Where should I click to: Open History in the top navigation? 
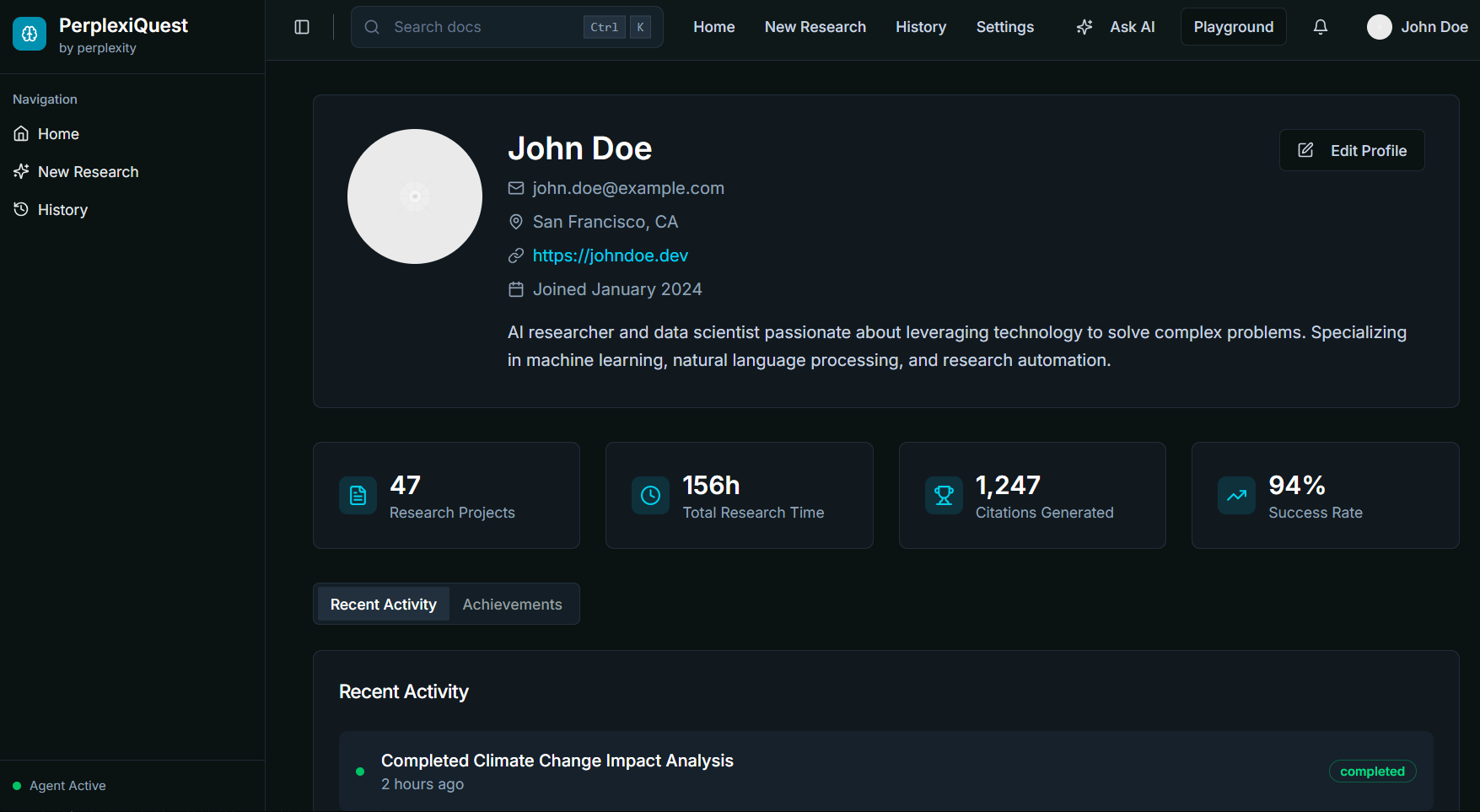(x=921, y=27)
